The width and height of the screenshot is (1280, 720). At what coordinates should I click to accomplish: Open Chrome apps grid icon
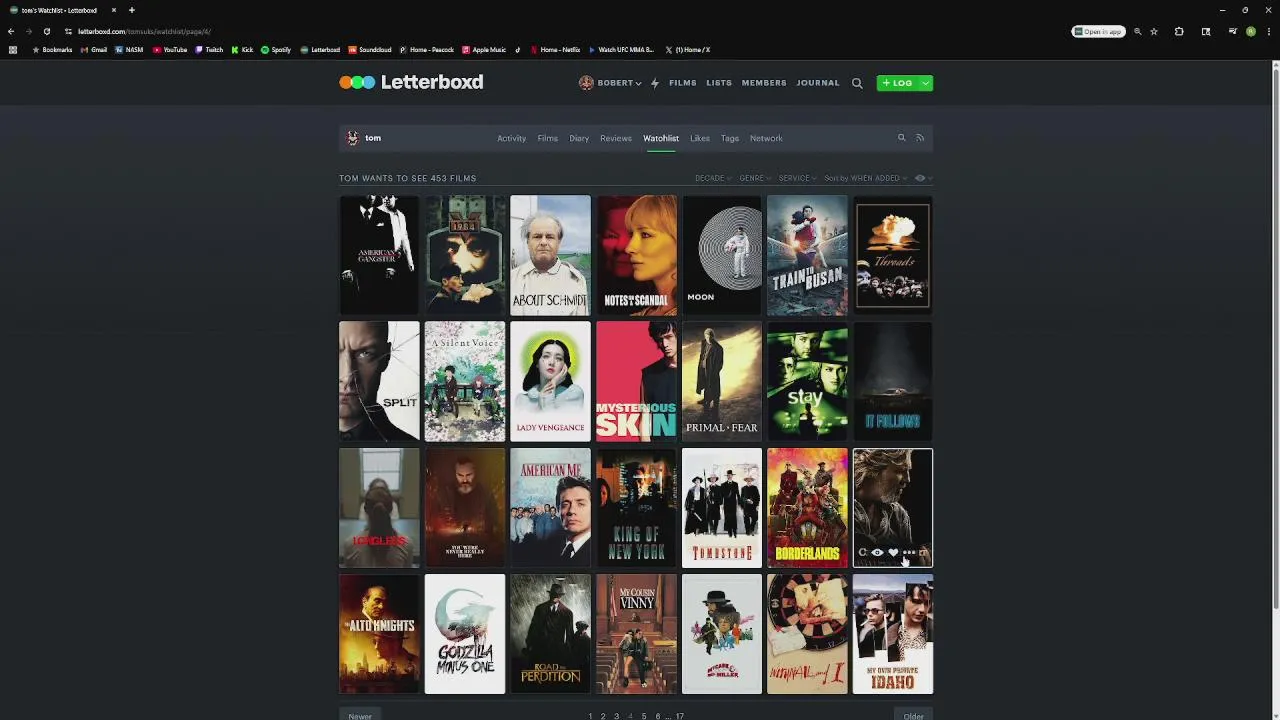13,50
